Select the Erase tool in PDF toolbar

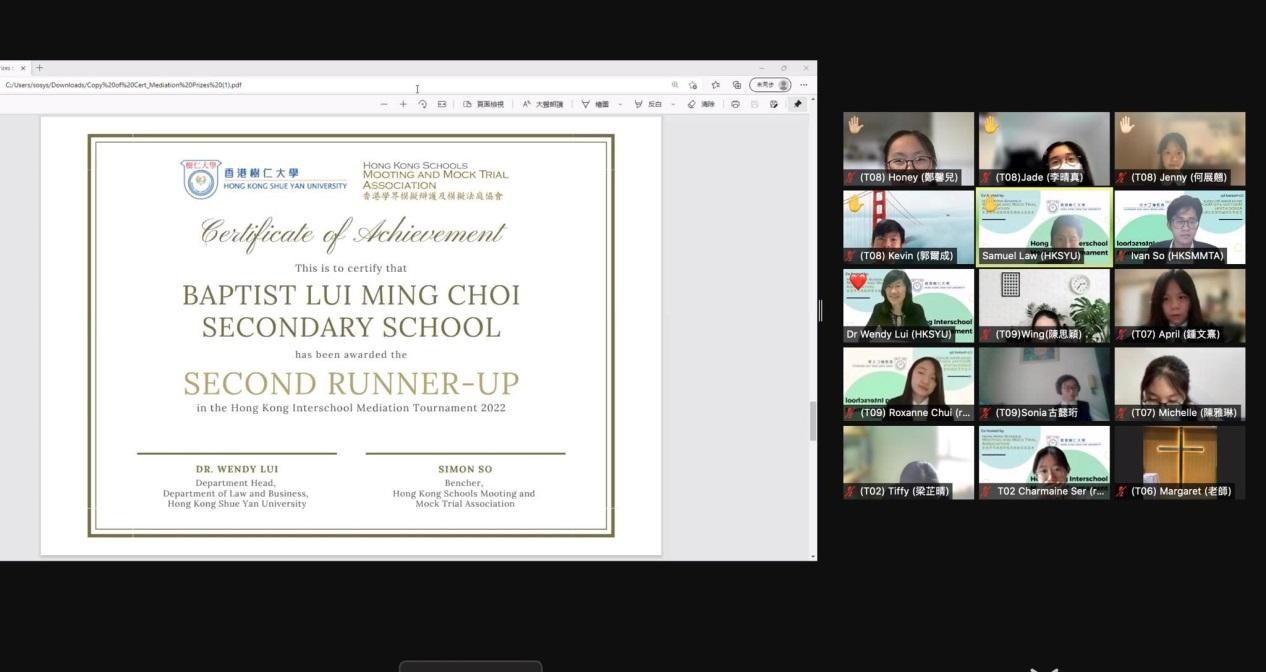click(x=701, y=104)
